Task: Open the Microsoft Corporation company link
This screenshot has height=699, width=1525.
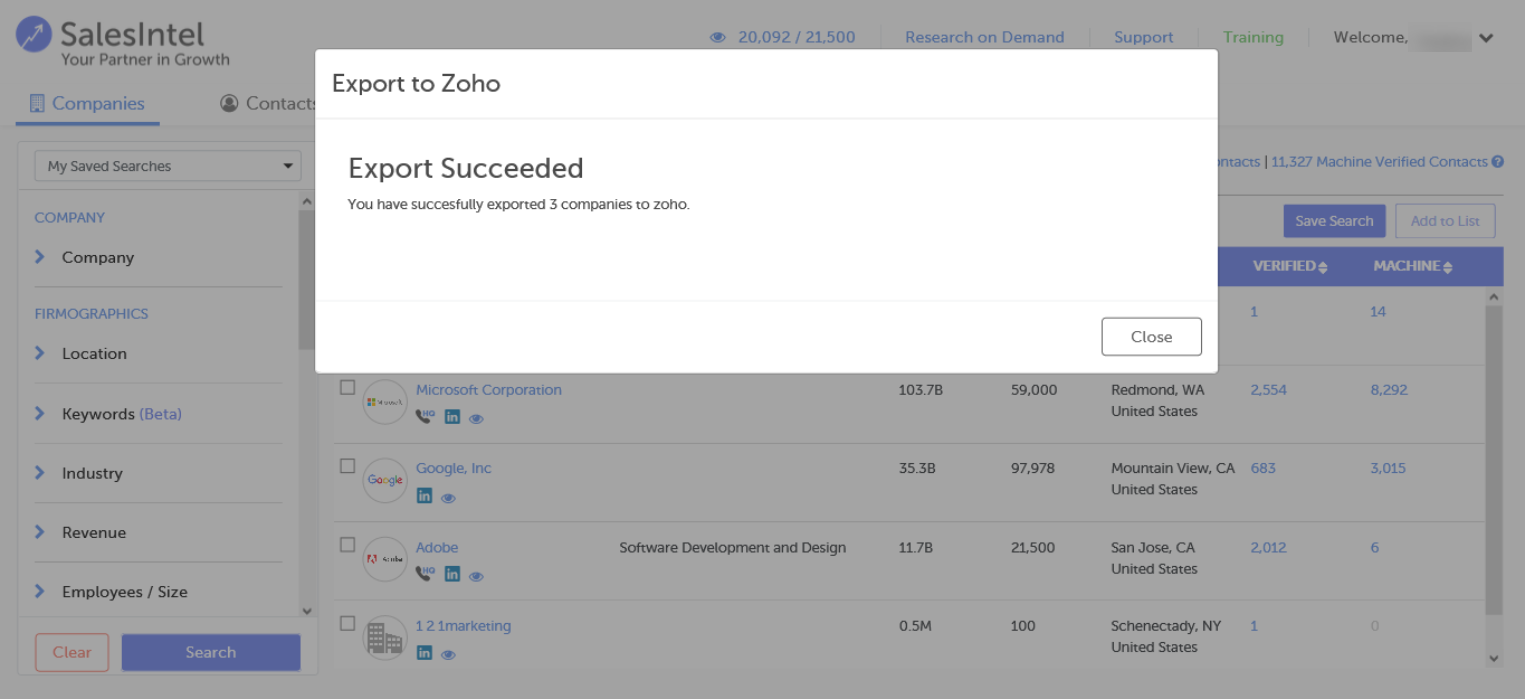Action: (489, 390)
